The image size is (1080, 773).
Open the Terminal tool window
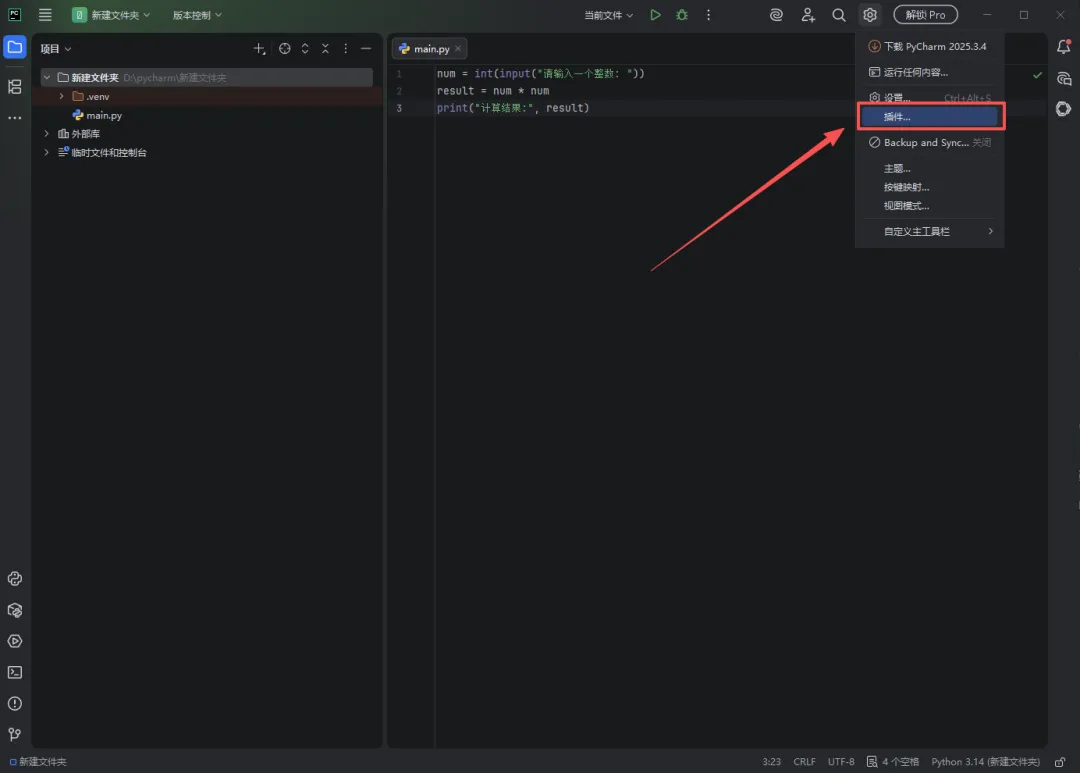14,672
